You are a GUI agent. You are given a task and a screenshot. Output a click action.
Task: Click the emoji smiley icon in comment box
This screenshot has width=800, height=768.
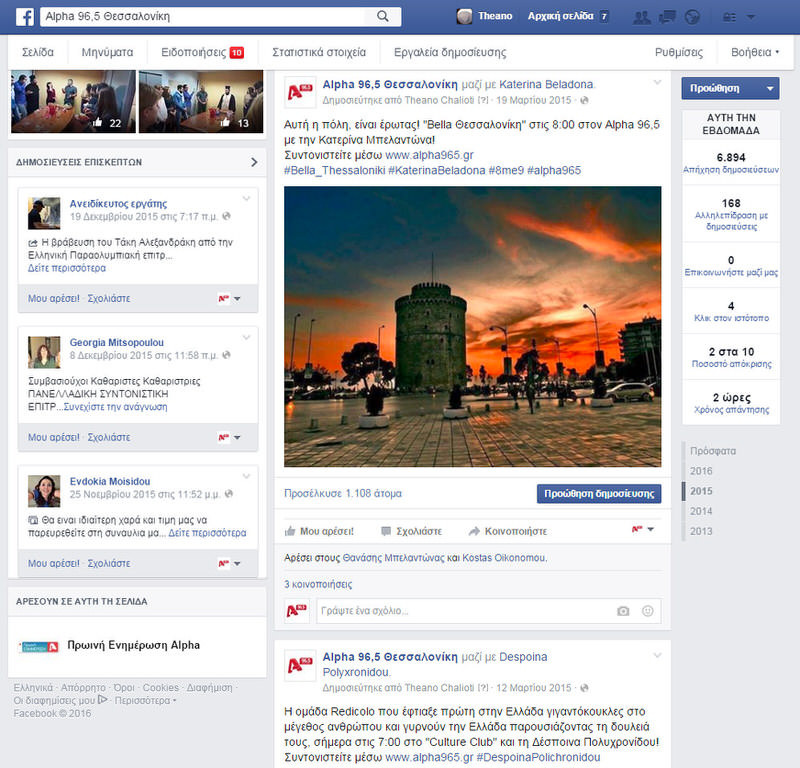[647, 611]
